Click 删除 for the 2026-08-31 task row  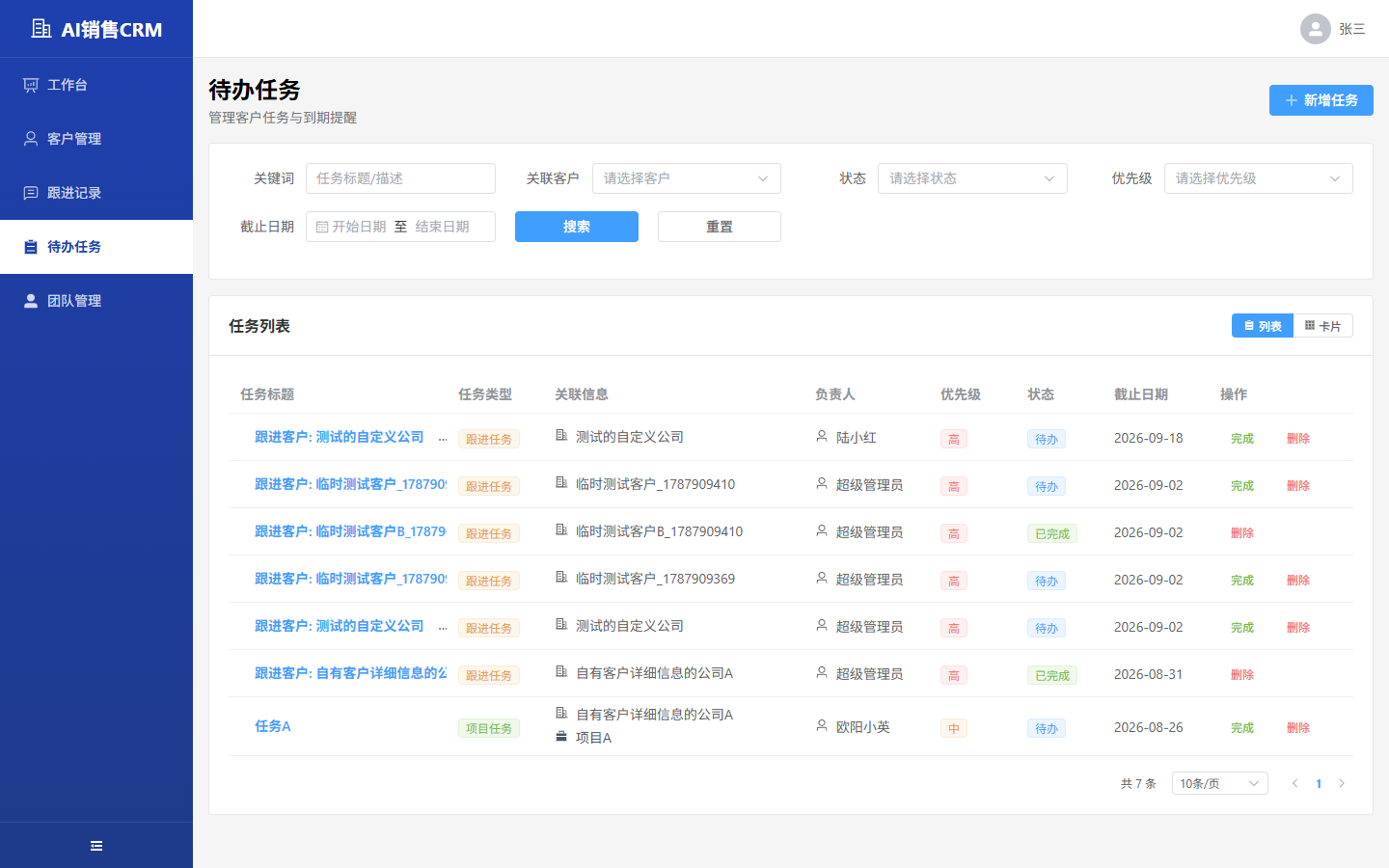point(1242,674)
